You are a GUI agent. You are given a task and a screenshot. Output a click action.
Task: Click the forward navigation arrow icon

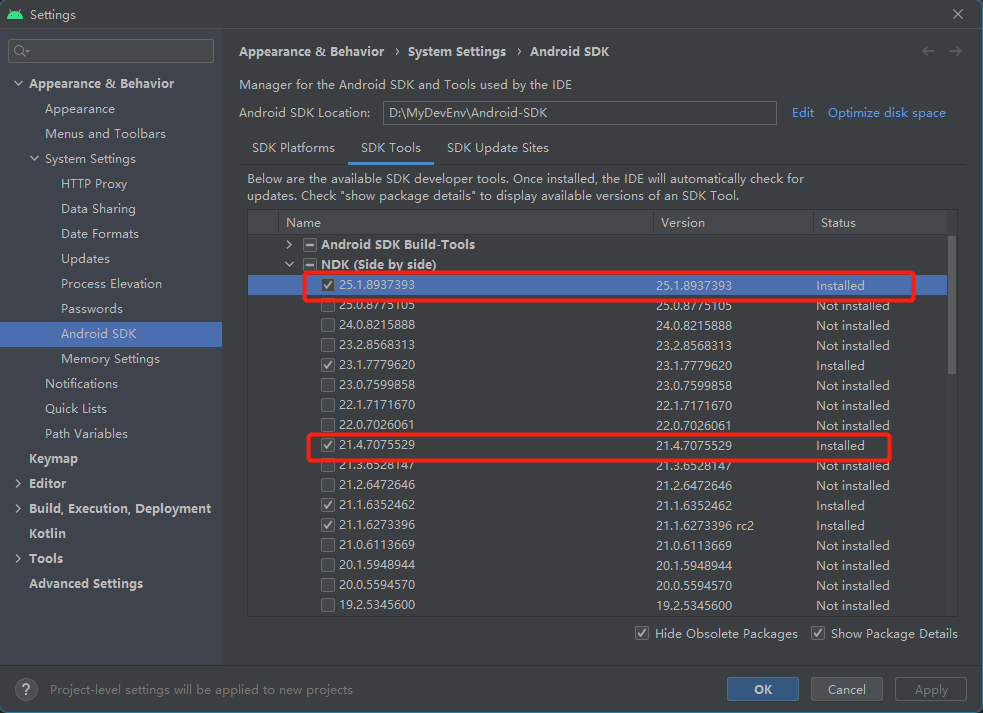tap(956, 51)
